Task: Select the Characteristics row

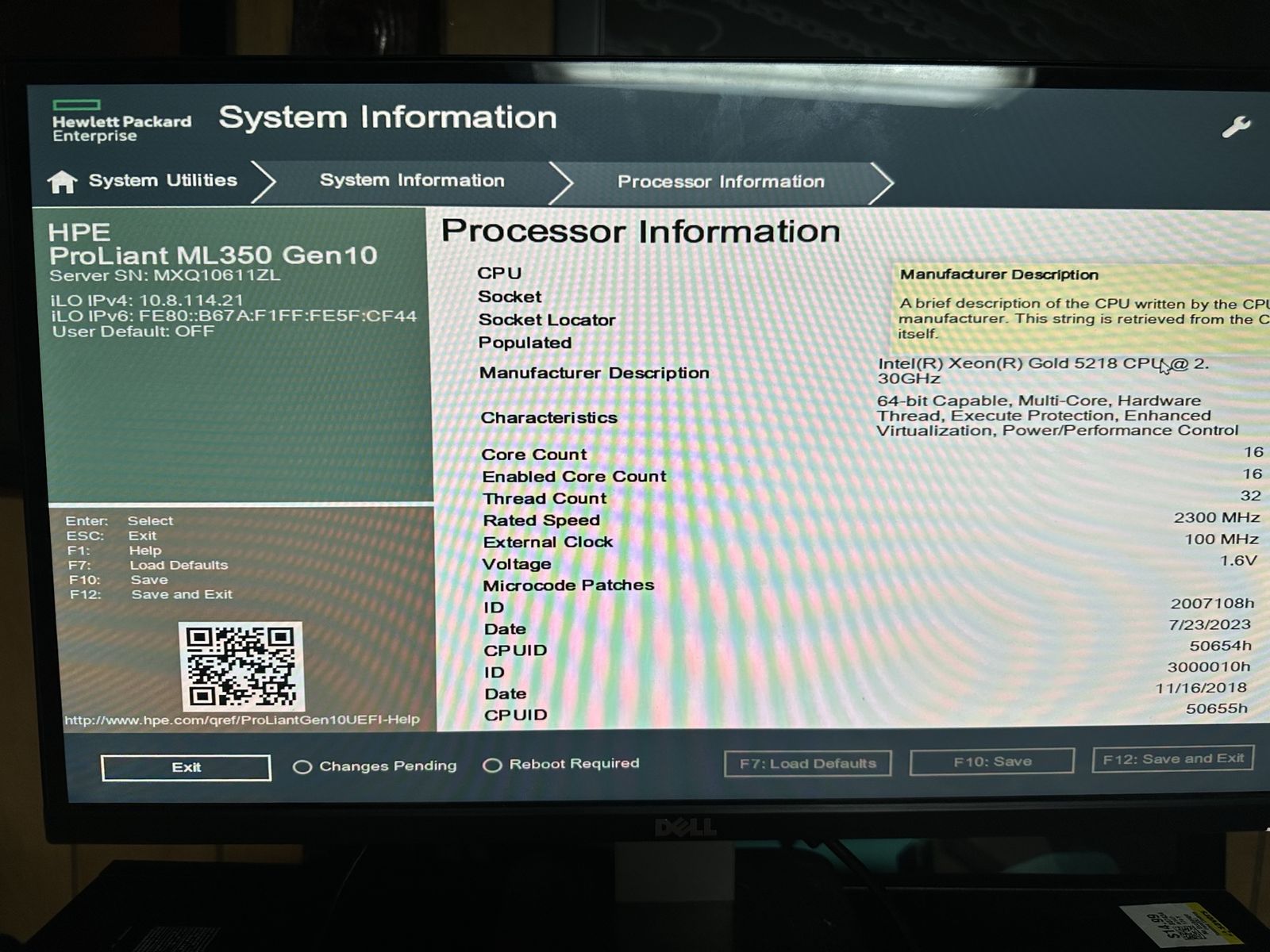Action: [548, 417]
